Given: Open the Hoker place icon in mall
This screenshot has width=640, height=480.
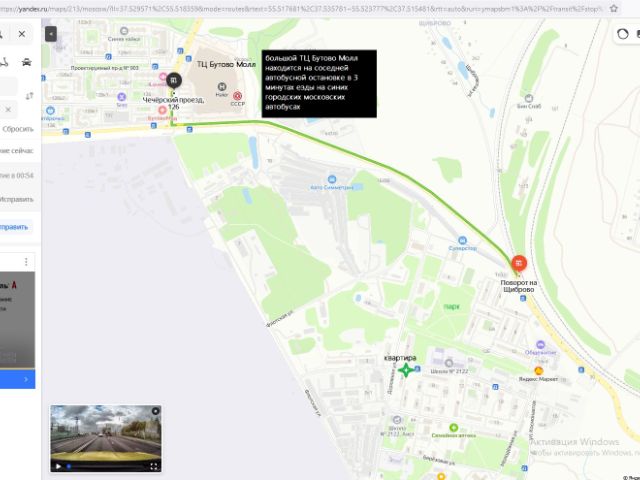Looking at the screenshot, I should pyautogui.click(x=222, y=87).
